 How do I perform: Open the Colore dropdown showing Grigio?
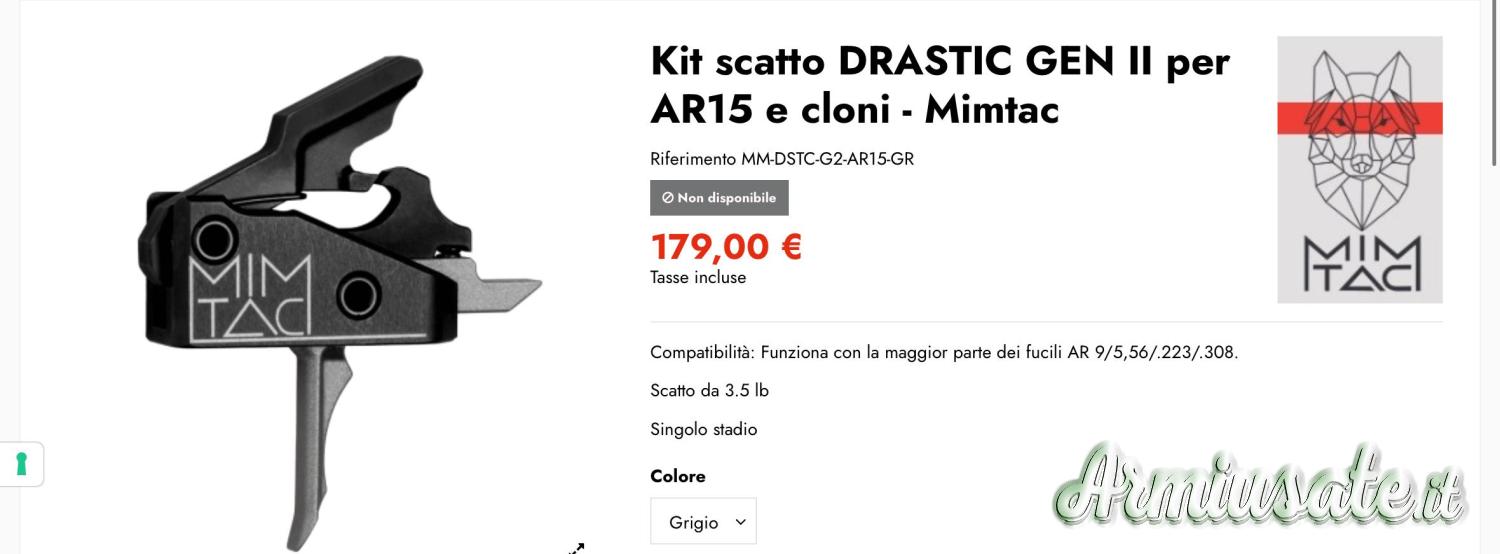tap(703, 522)
